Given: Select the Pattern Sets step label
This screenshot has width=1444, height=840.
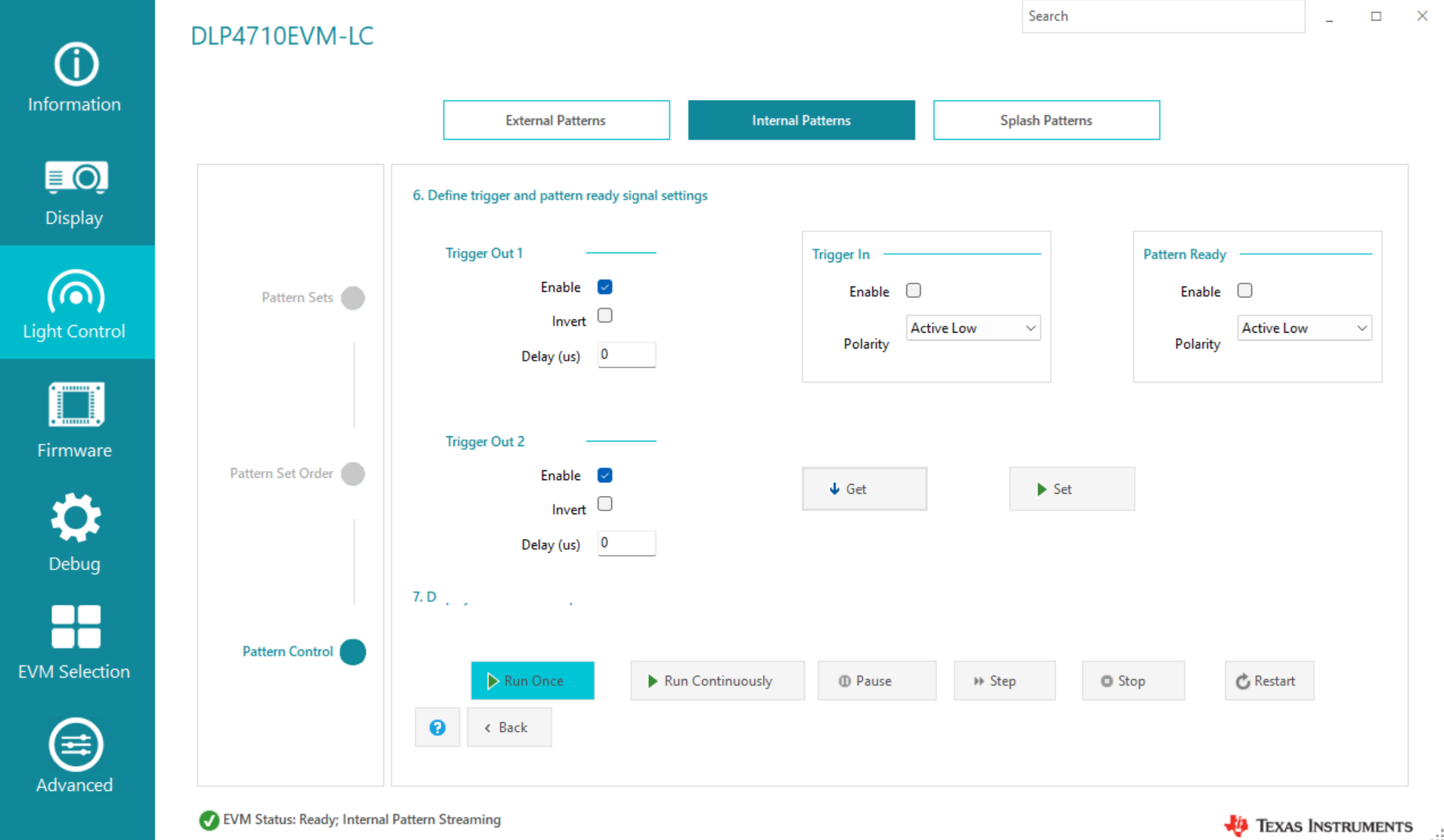Looking at the screenshot, I should coord(297,298).
